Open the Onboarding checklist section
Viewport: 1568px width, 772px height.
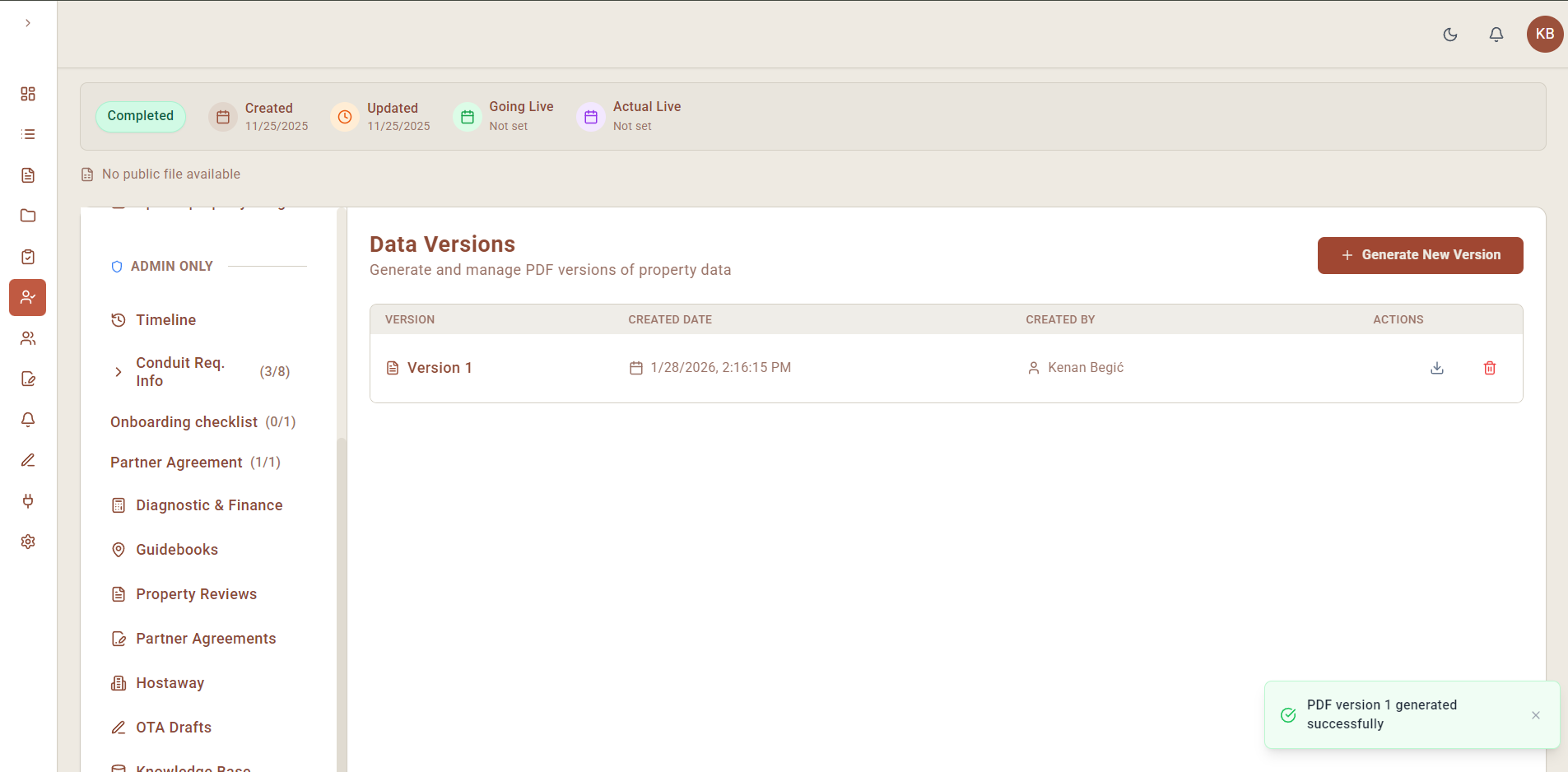click(184, 421)
